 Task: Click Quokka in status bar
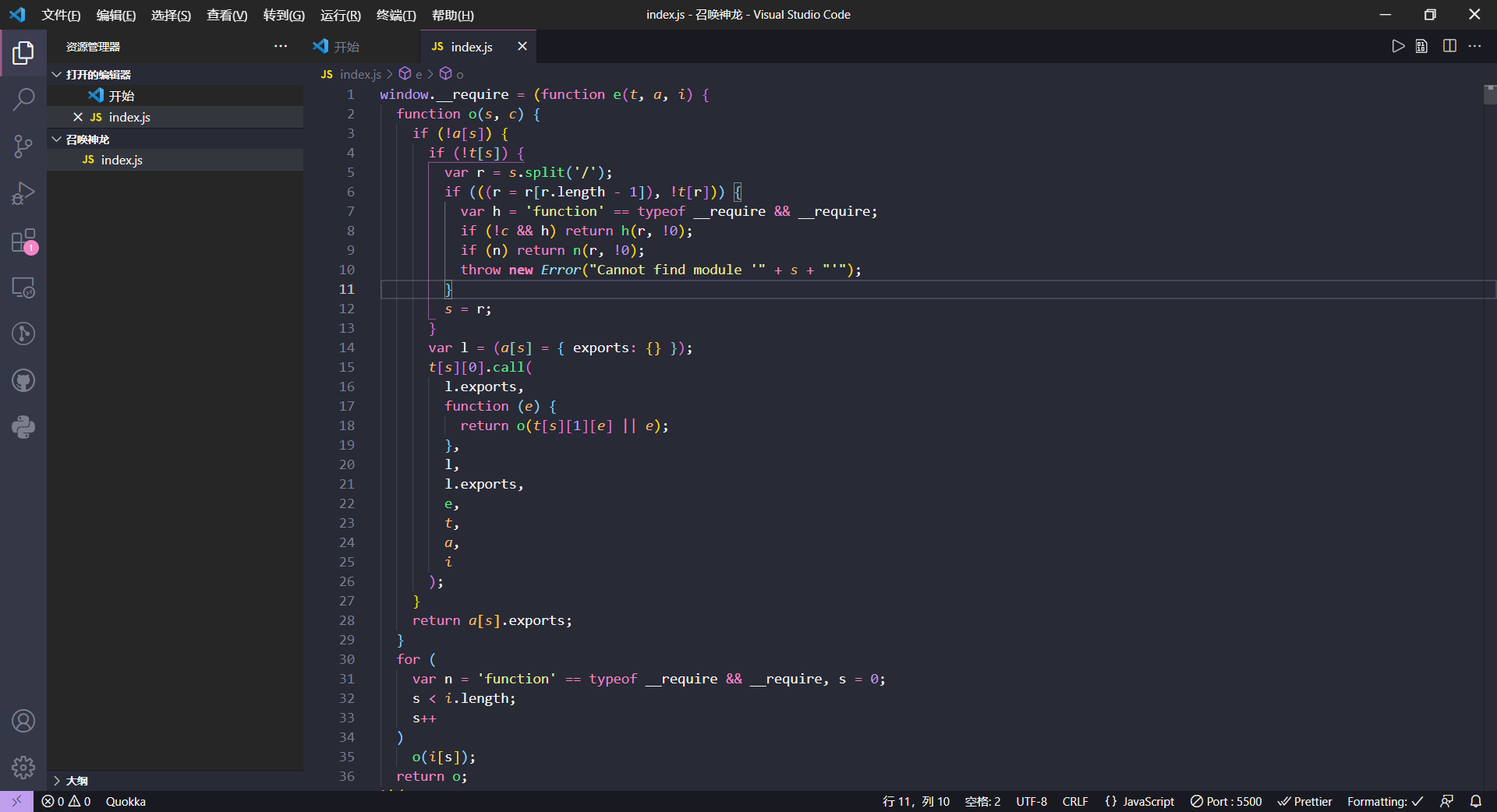tap(126, 801)
